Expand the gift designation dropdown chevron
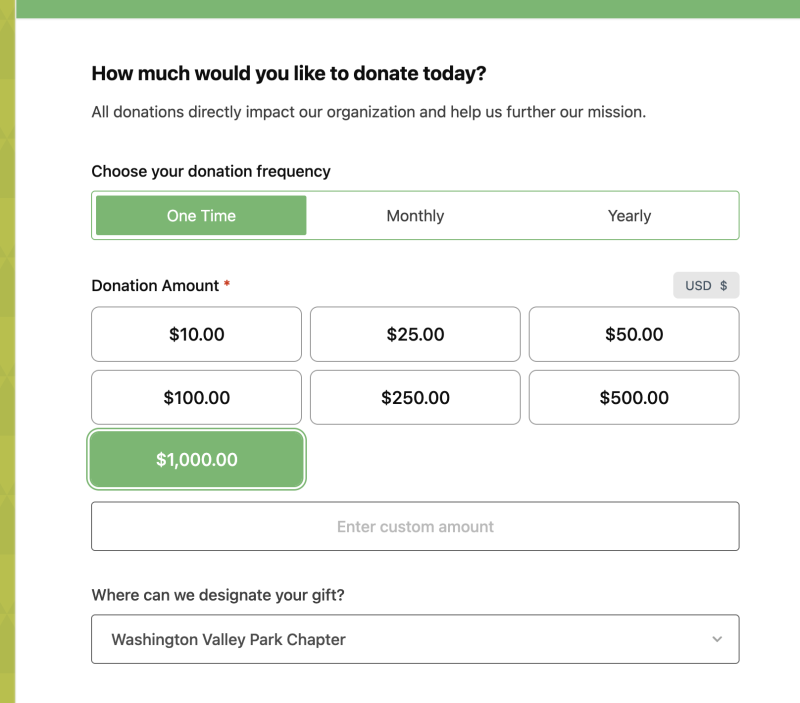This screenshot has height=703, width=800. coord(717,639)
